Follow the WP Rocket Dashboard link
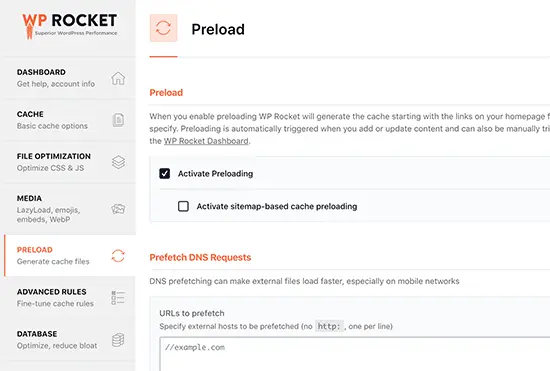The width and height of the screenshot is (550, 371). [x=206, y=141]
